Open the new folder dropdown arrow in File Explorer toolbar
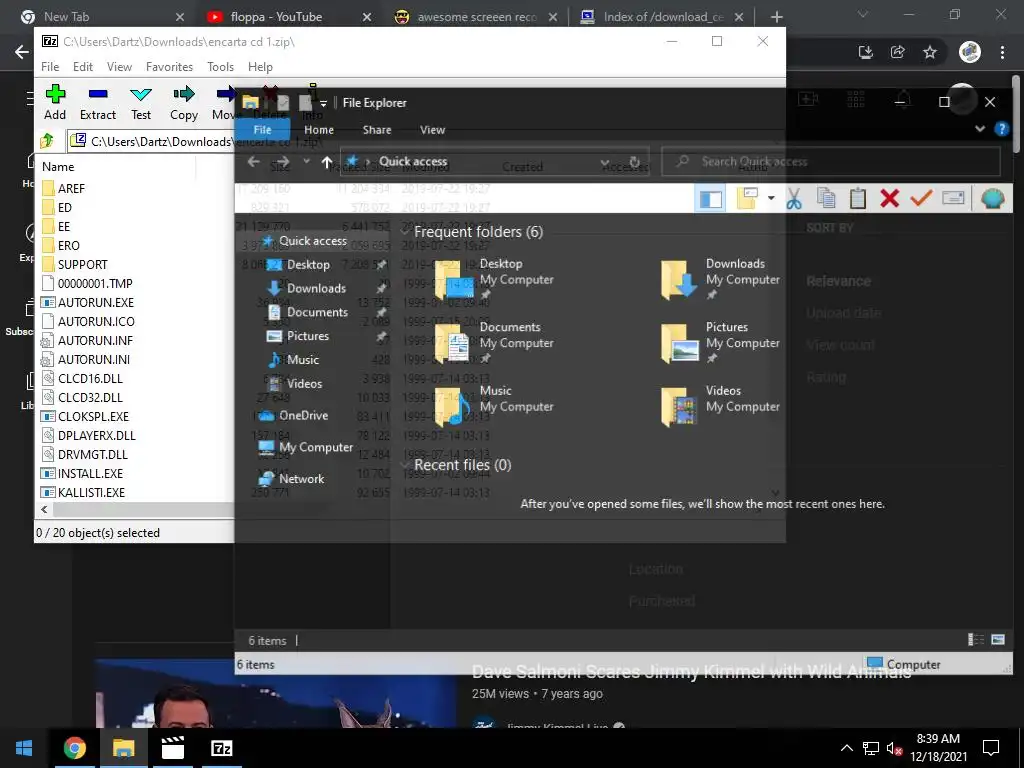 pos(771,198)
